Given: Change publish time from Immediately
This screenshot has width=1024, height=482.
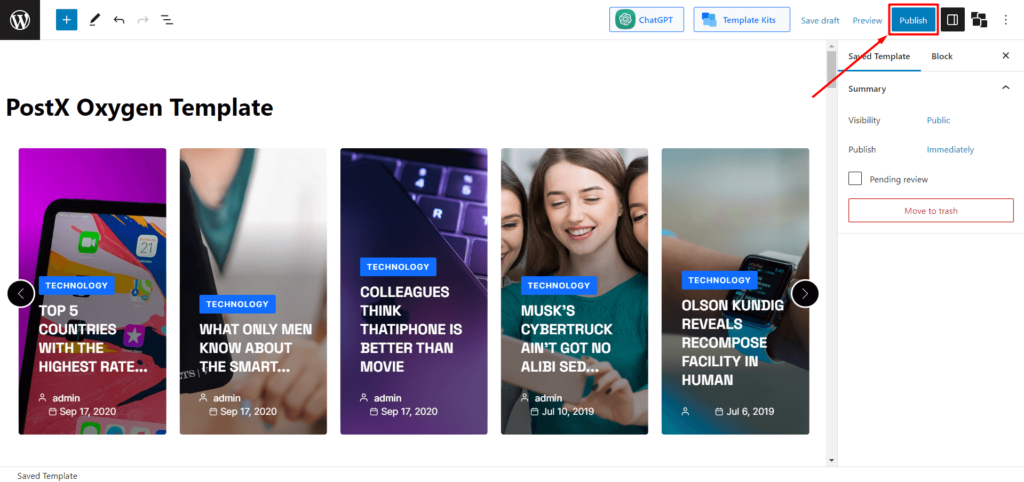Looking at the screenshot, I should click(950, 150).
